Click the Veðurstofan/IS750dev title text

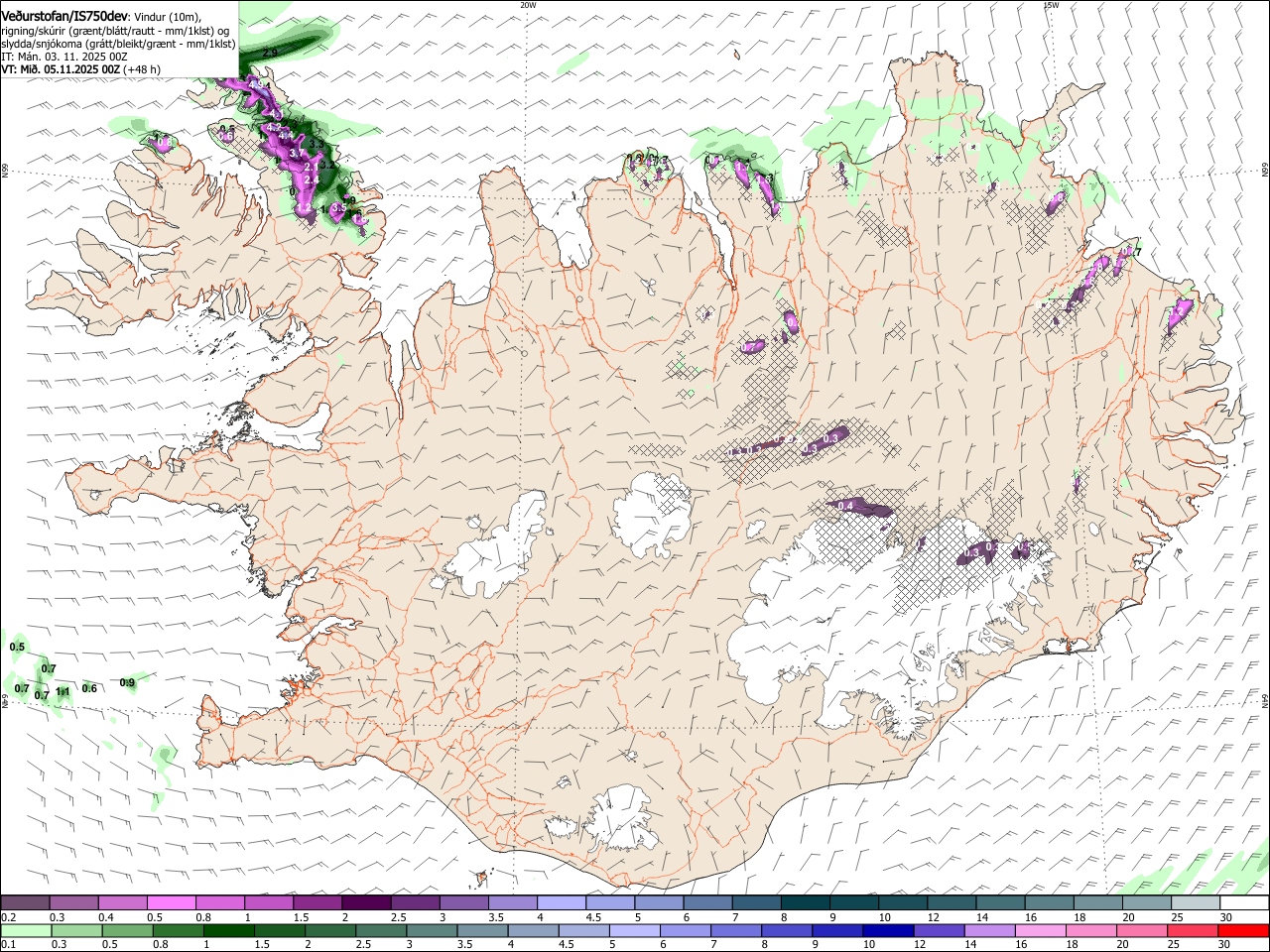coord(63,15)
